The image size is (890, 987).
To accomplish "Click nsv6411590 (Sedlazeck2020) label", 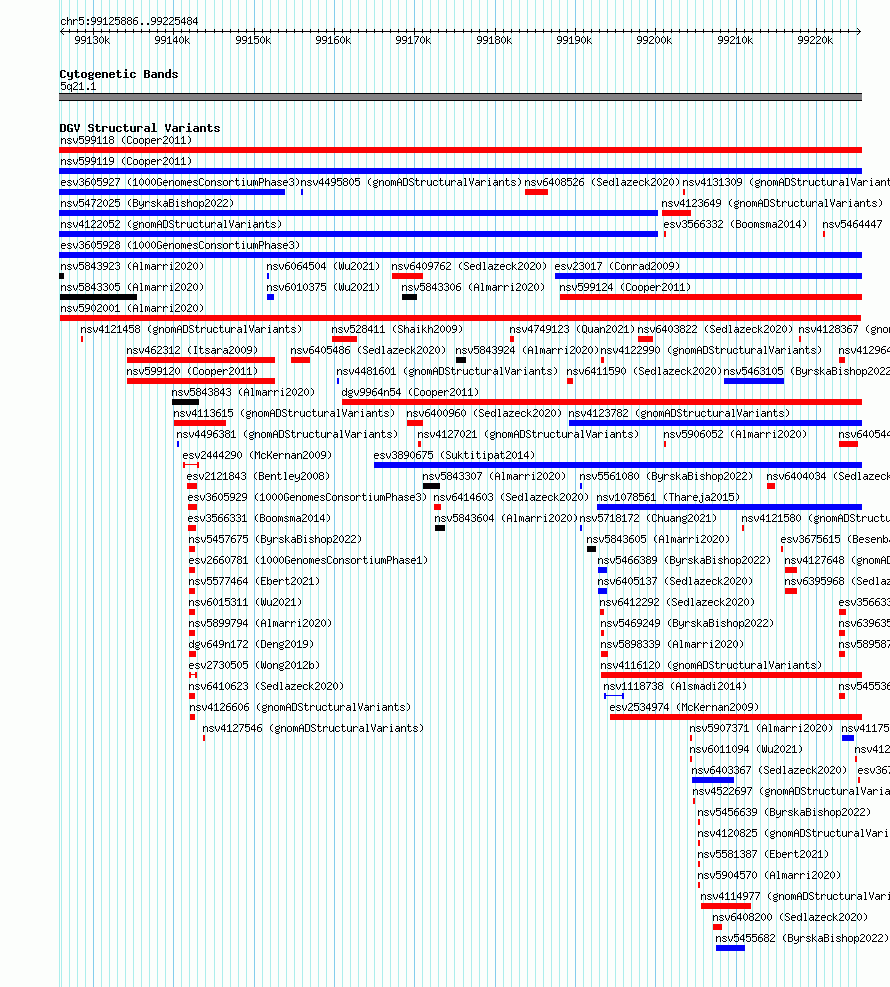I will coord(644,371).
